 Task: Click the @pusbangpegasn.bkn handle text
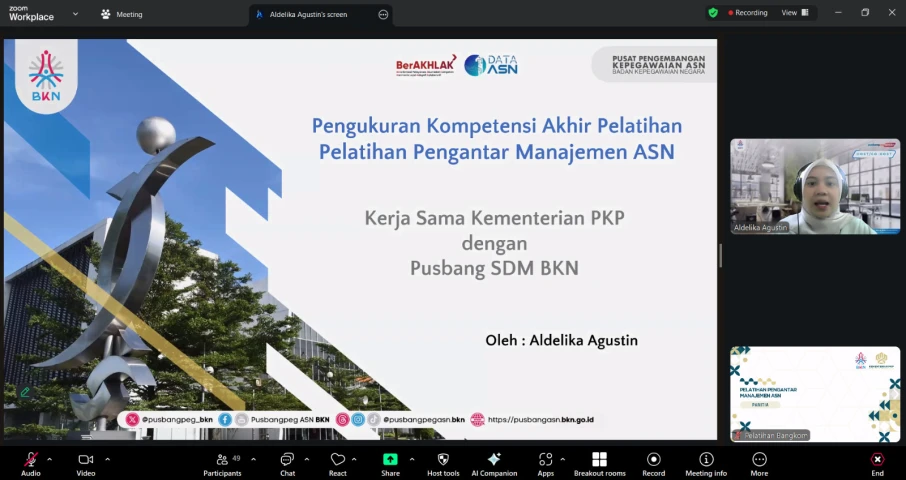(x=424, y=420)
